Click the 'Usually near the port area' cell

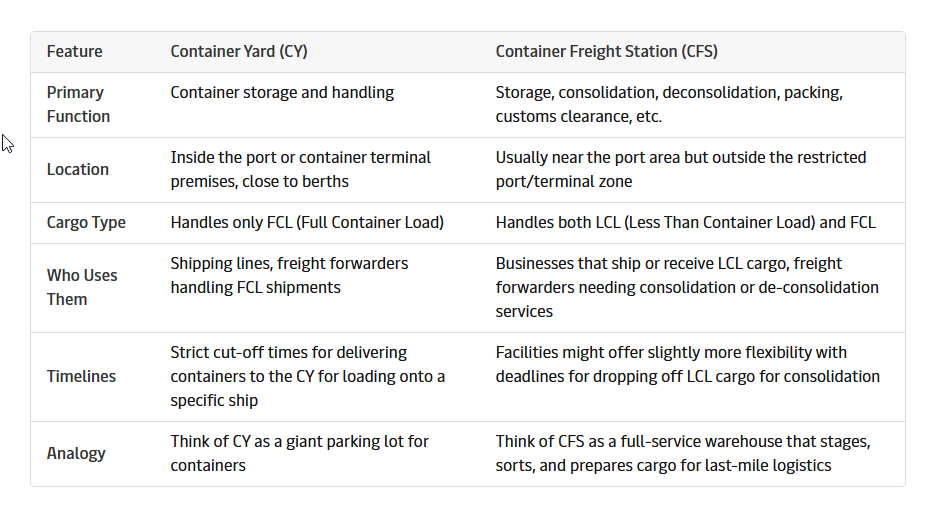click(680, 169)
